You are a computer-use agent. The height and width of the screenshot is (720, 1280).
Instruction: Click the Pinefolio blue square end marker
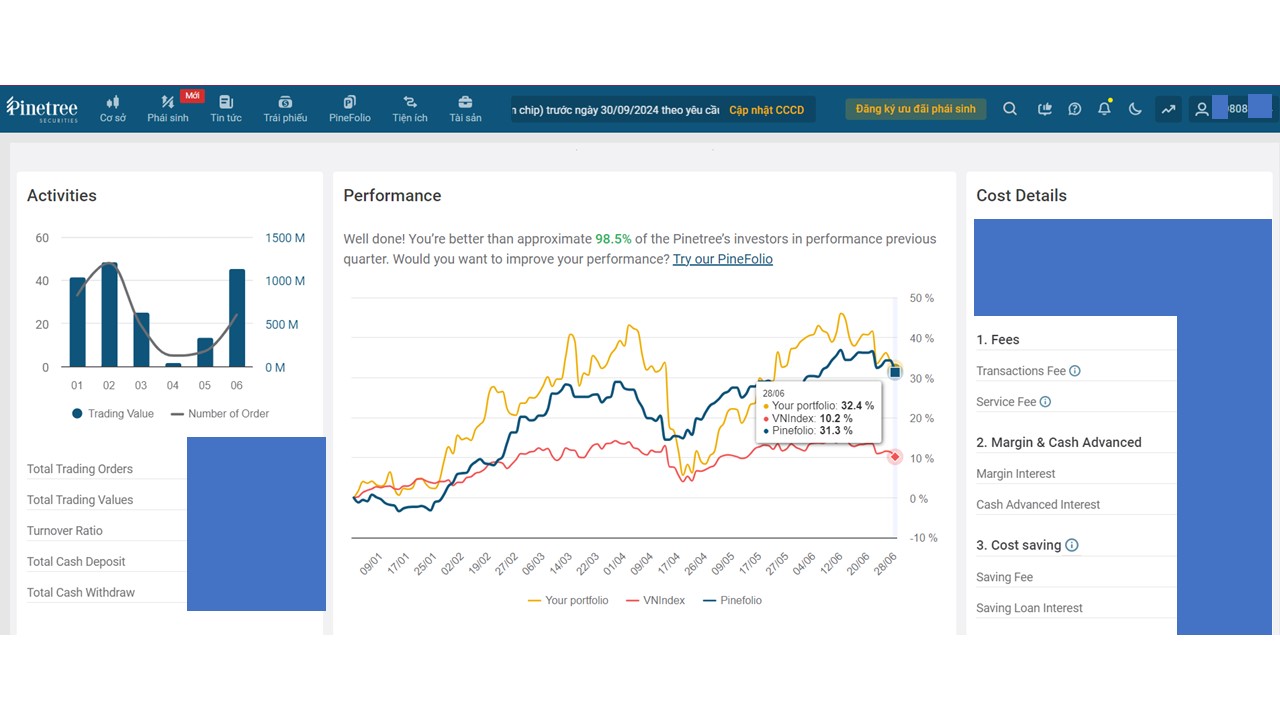(x=895, y=372)
